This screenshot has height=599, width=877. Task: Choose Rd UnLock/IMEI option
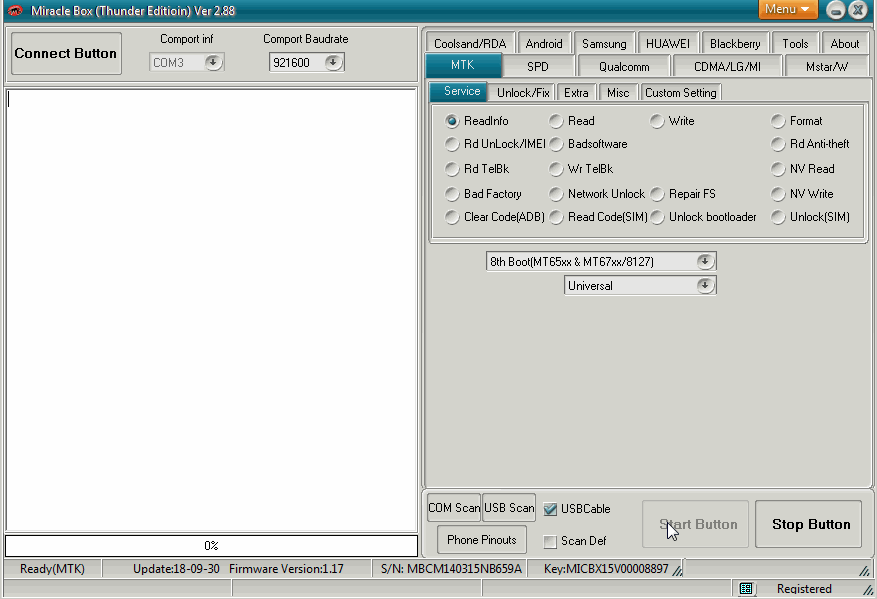pos(452,144)
